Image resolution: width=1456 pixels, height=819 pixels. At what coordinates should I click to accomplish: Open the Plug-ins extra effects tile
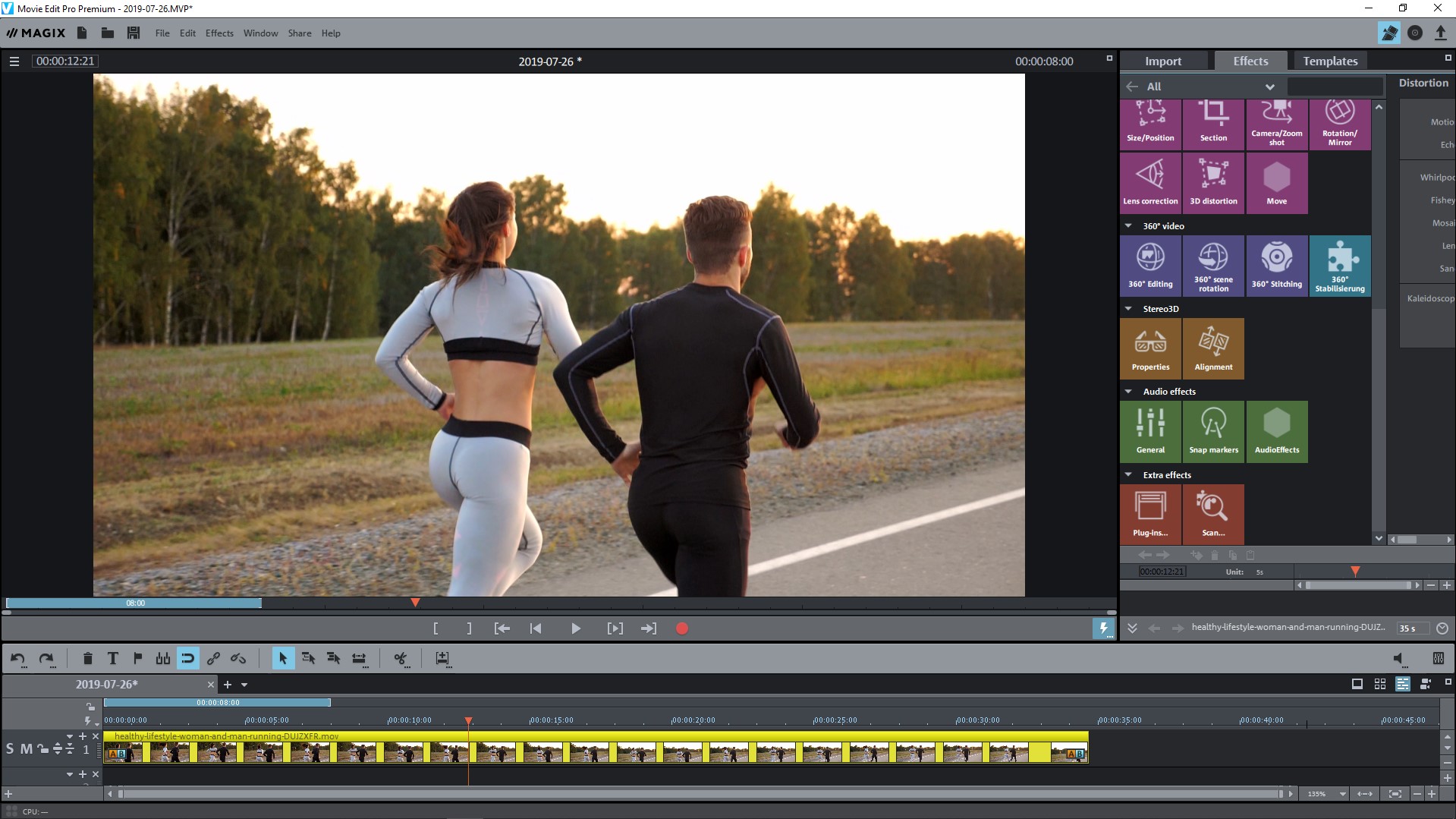pyautogui.click(x=1150, y=514)
